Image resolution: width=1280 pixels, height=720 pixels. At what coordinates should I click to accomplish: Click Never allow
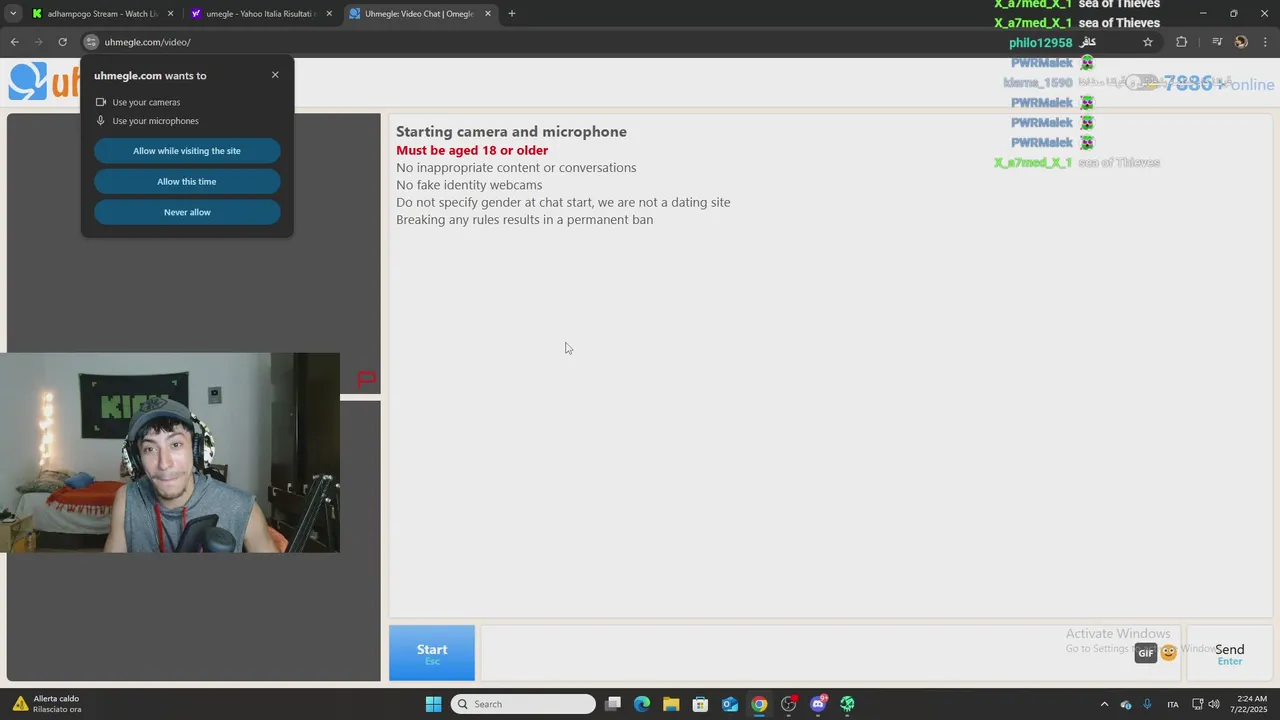click(187, 212)
